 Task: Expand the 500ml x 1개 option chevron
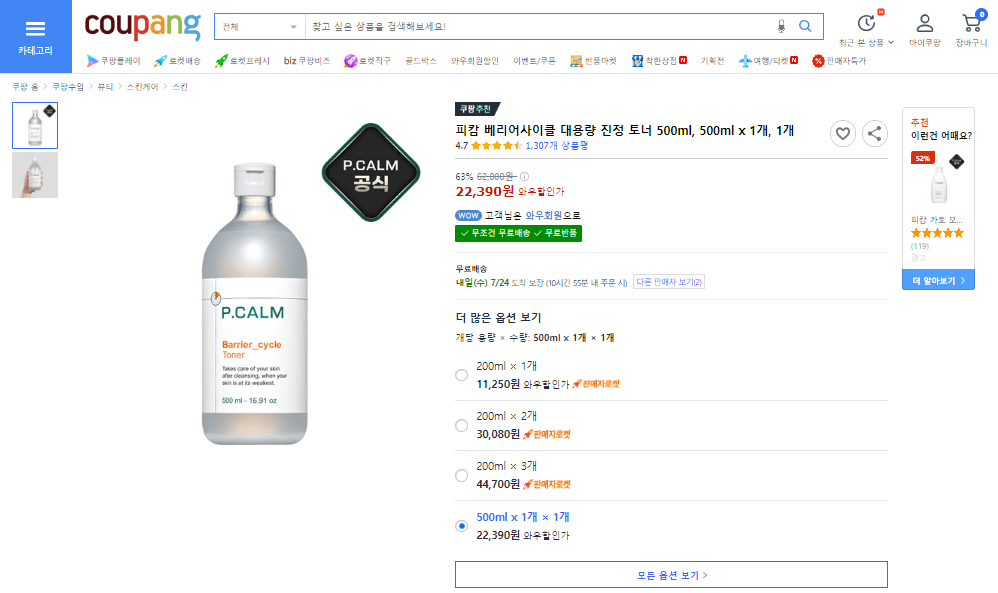click(x=878, y=525)
